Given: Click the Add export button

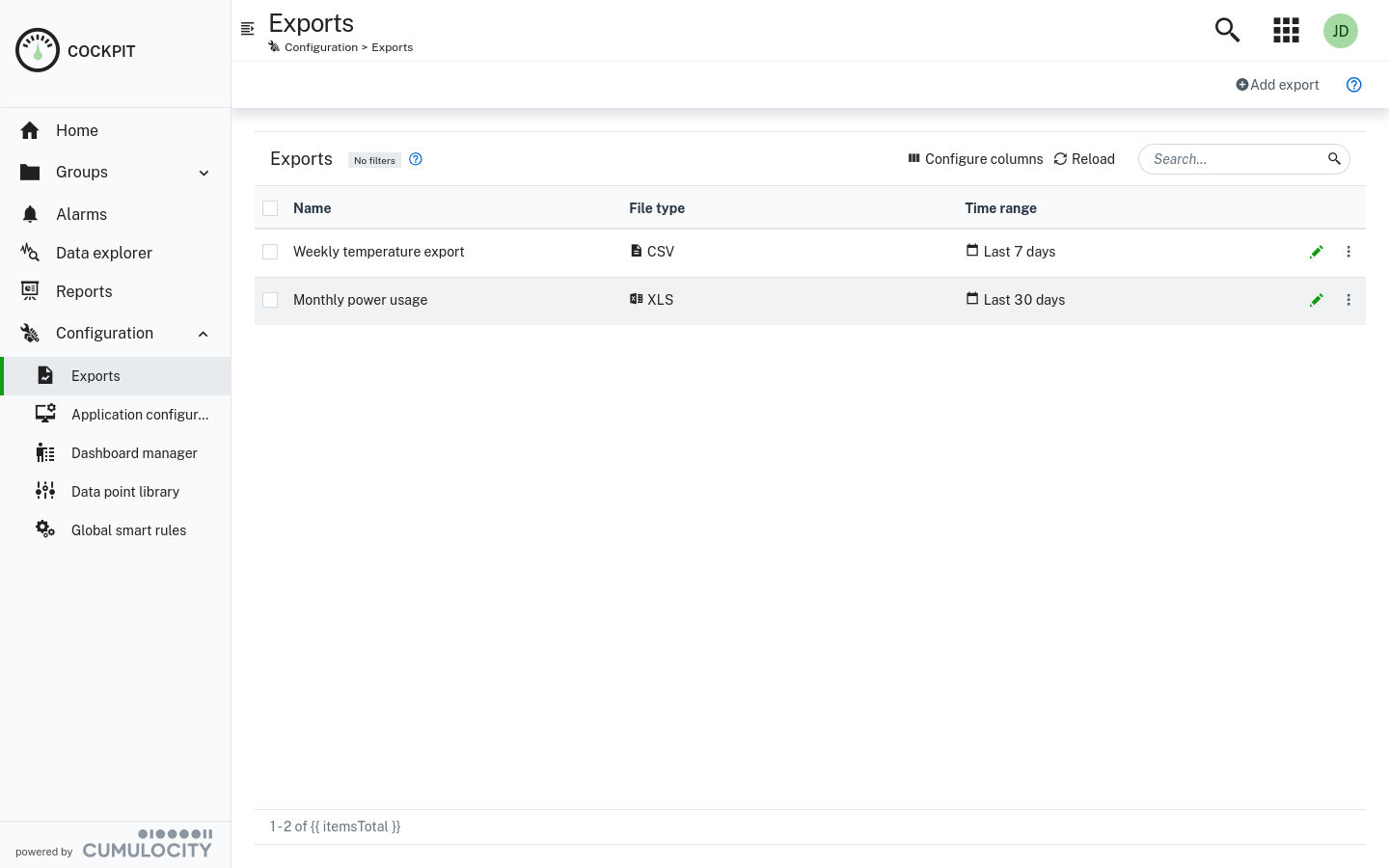Looking at the screenshot, I should pyautogui.click(x=1277, y=85).
